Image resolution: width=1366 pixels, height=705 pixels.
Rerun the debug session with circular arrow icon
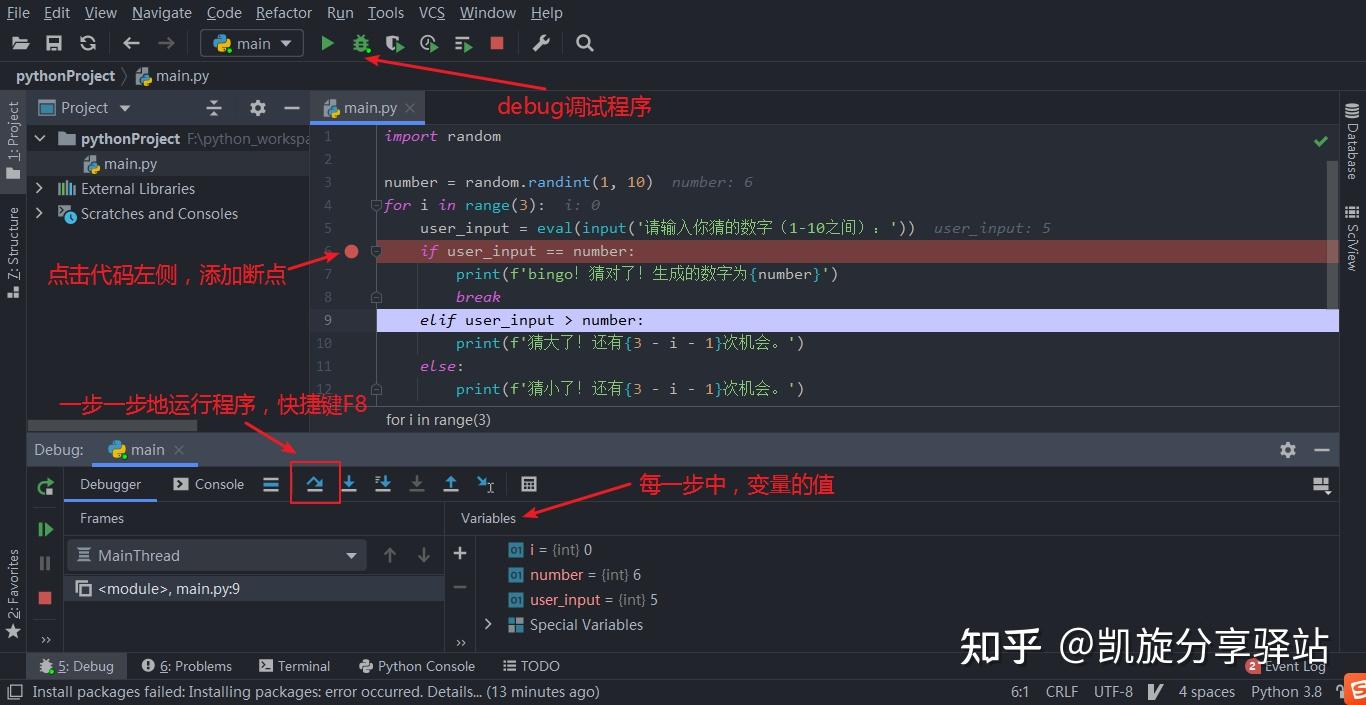[45, 486]
